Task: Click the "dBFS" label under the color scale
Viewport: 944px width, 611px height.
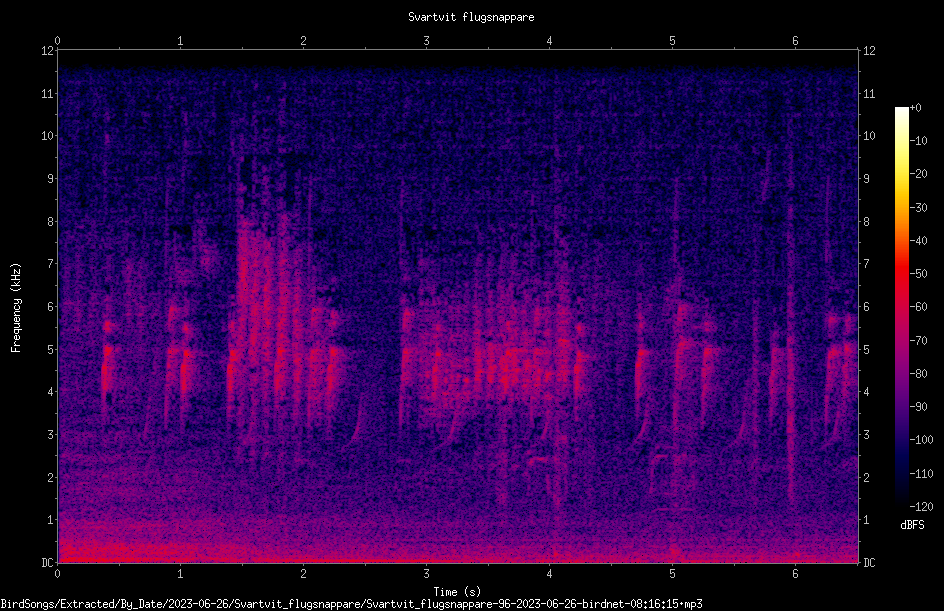Action: click(912, 525)
